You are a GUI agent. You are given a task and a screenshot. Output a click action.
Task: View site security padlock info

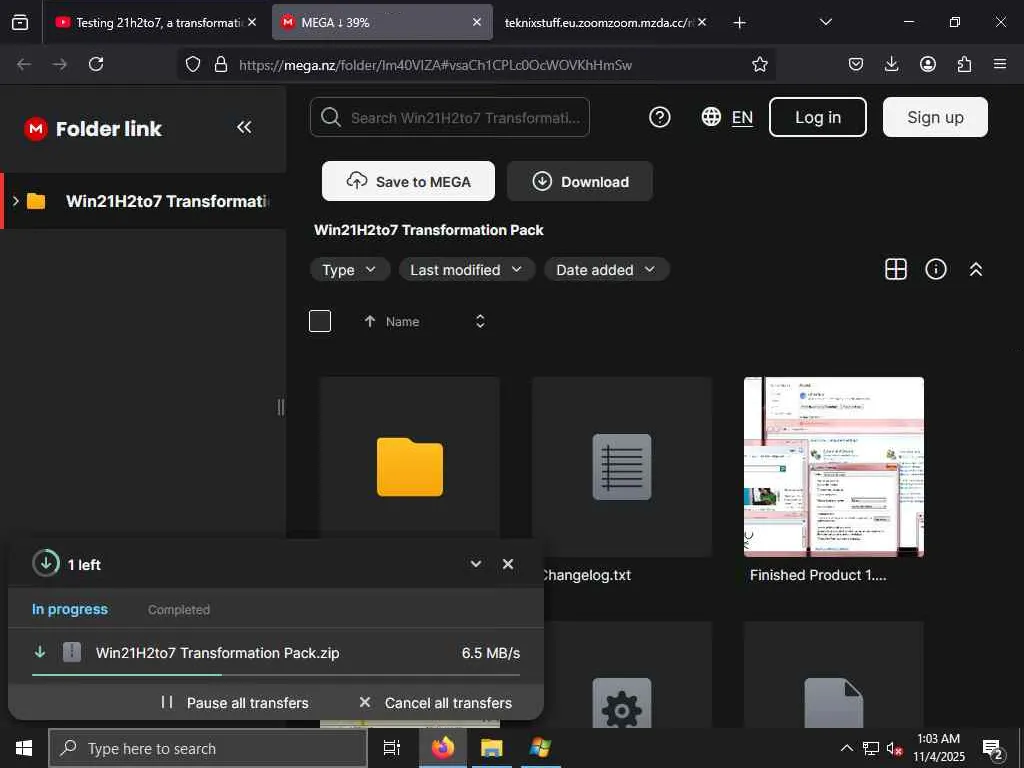pos(221,64)
